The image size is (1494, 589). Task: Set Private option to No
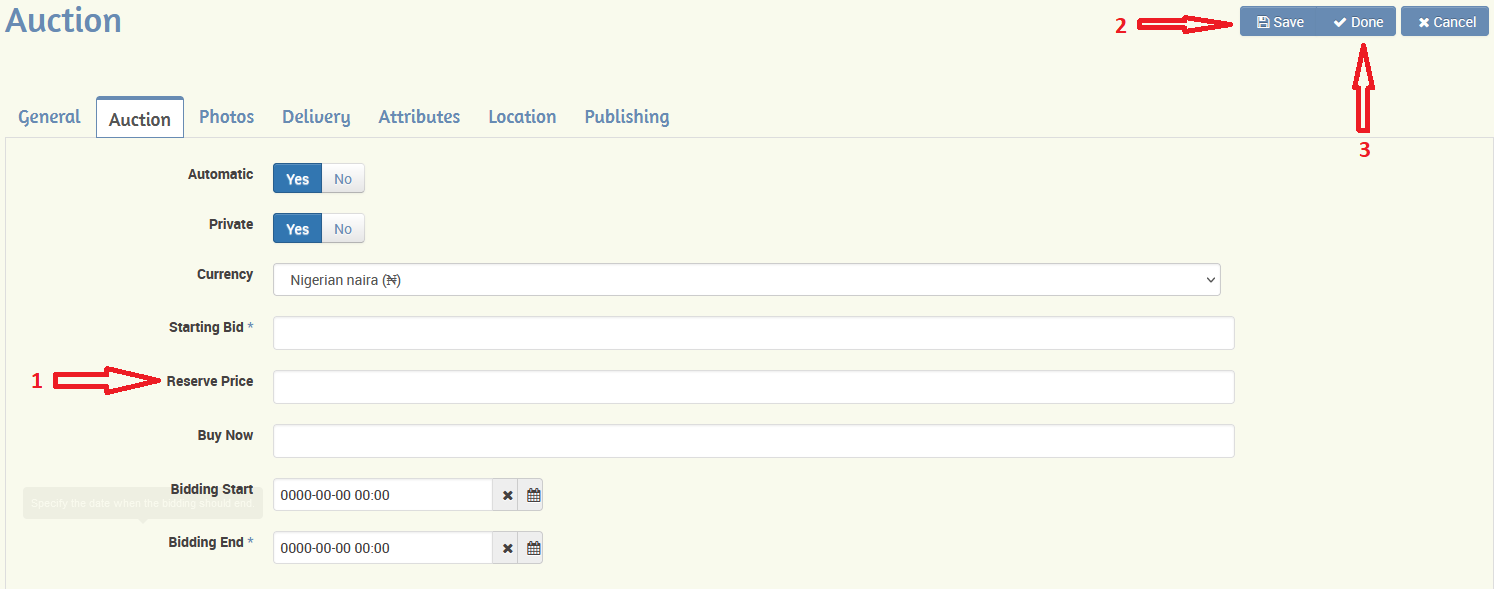coord(343,229)
